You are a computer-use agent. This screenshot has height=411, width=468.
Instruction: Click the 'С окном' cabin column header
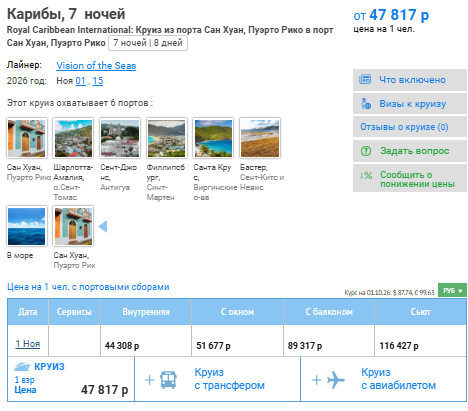[237, 312]
